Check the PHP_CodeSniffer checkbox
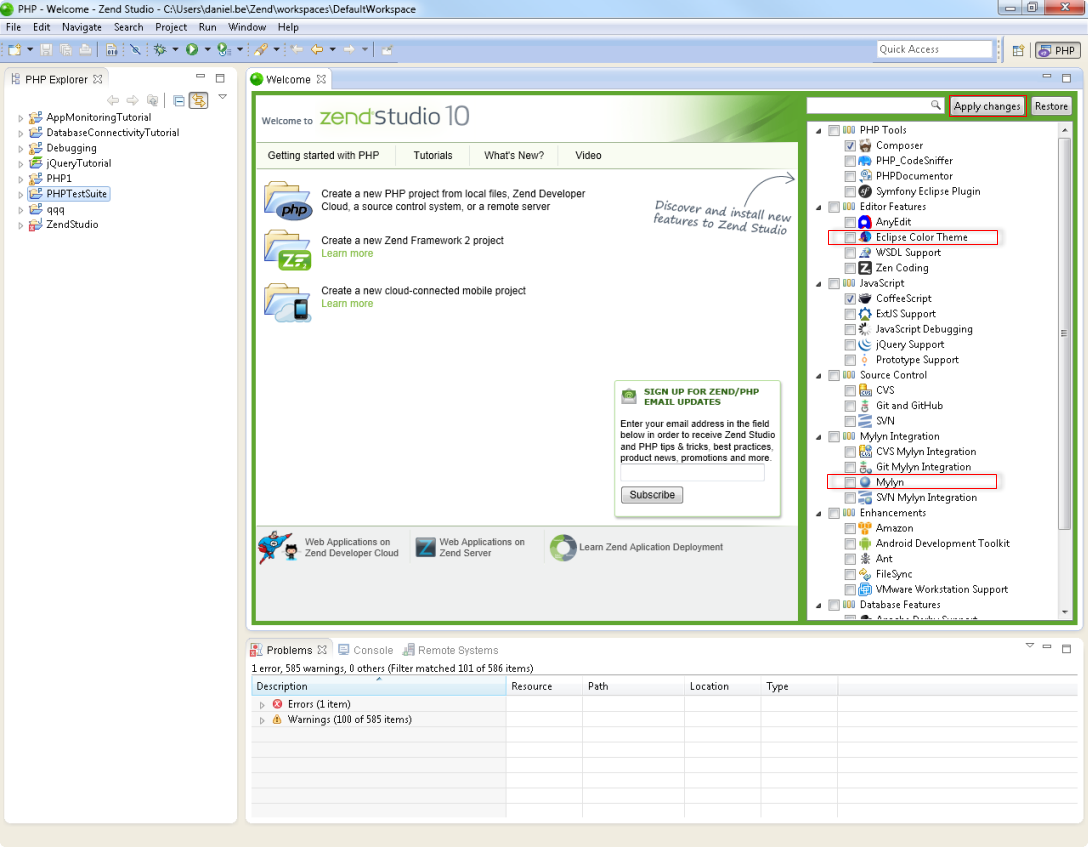Image resolution: width=1088 pixels, height=847 pixels. (850, 161)
